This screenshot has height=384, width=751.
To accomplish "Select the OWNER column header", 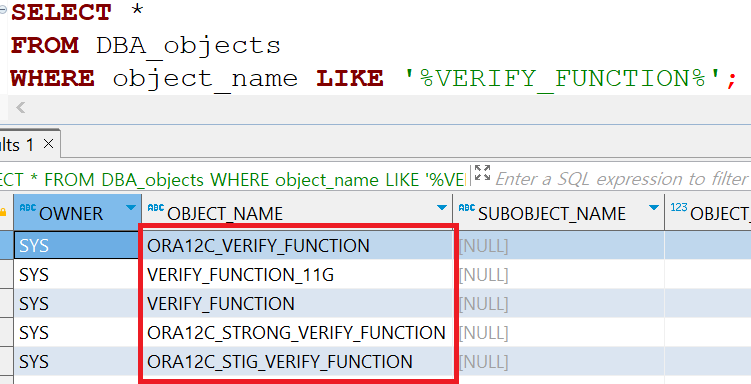I will click(x=78, y=213).
